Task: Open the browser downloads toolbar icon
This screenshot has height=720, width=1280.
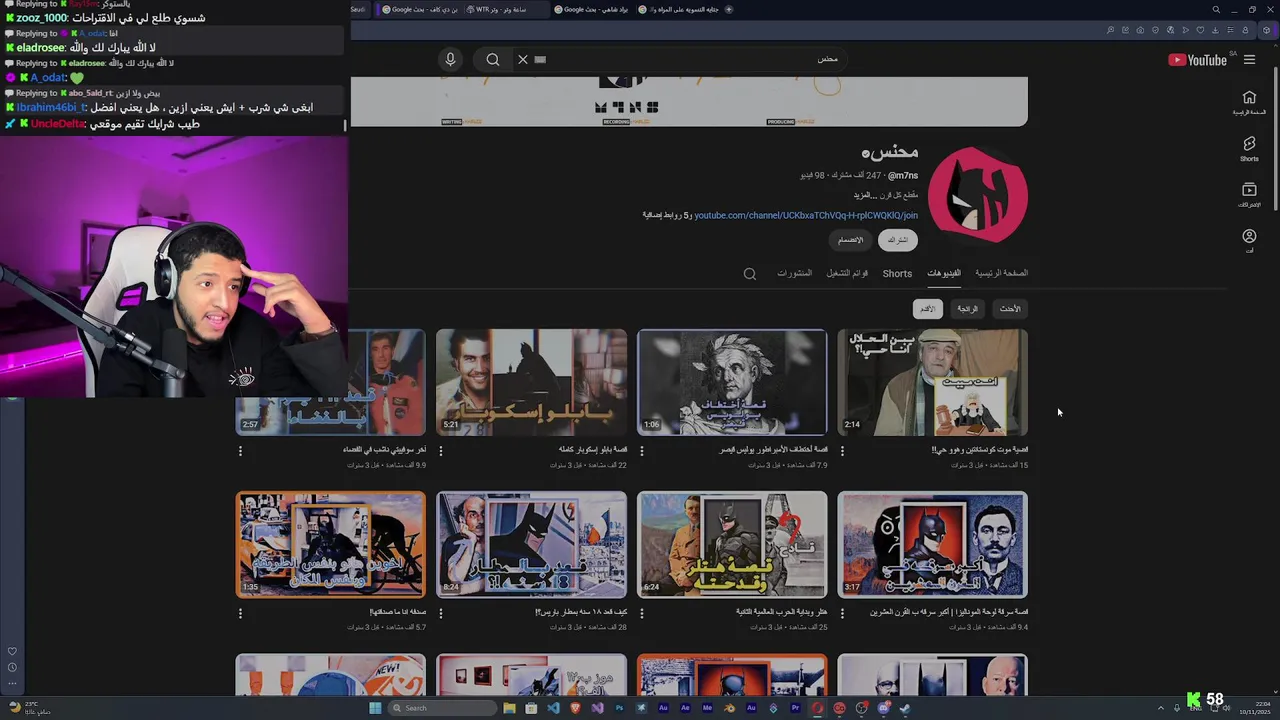Action: point(1215,30)
